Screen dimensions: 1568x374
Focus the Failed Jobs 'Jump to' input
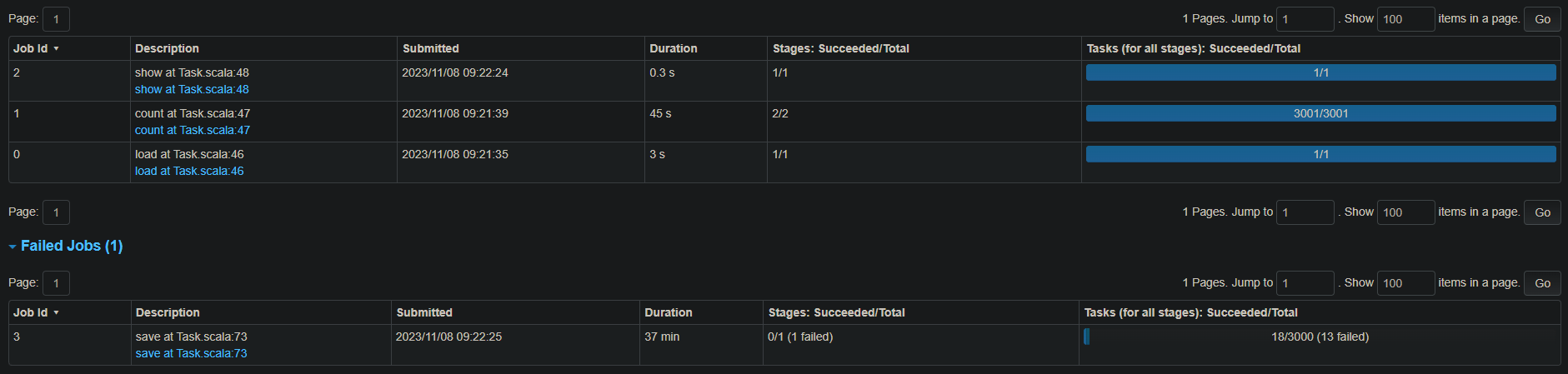click(1305, 283)
